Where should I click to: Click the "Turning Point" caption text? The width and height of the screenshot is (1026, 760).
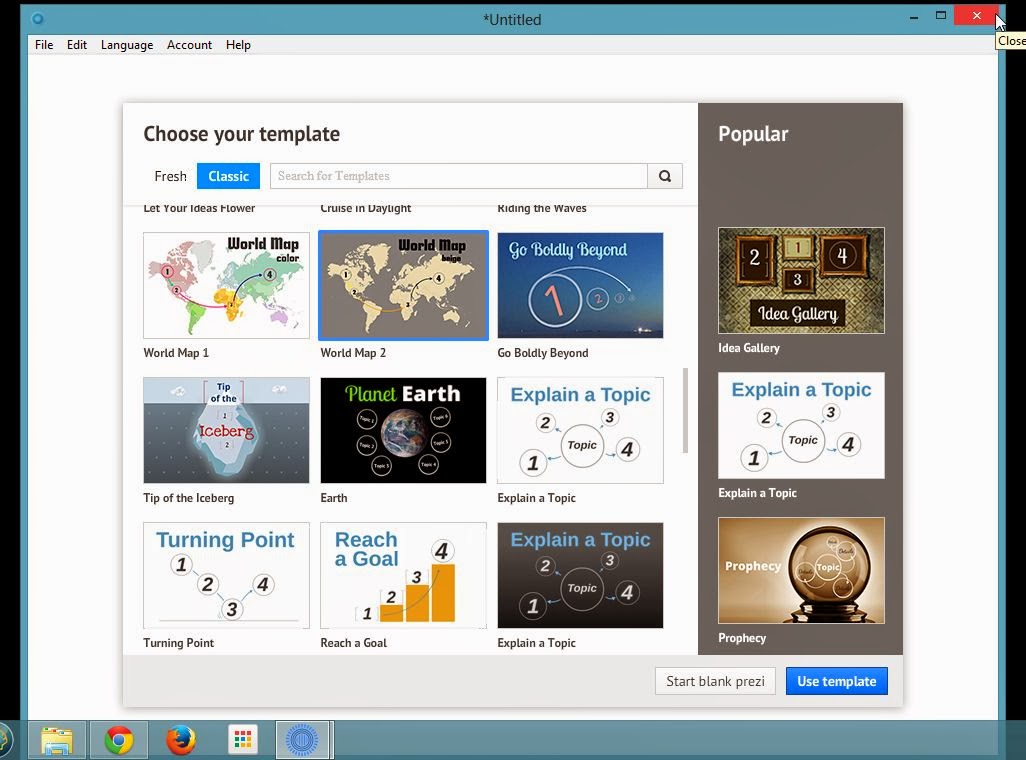tap(179, 643)
